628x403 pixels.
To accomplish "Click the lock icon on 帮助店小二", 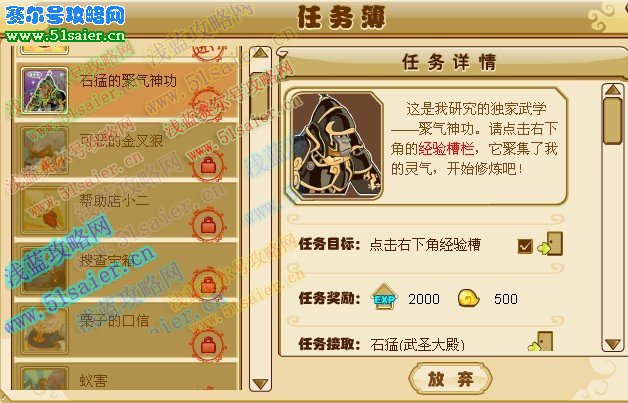I will 208,225.
